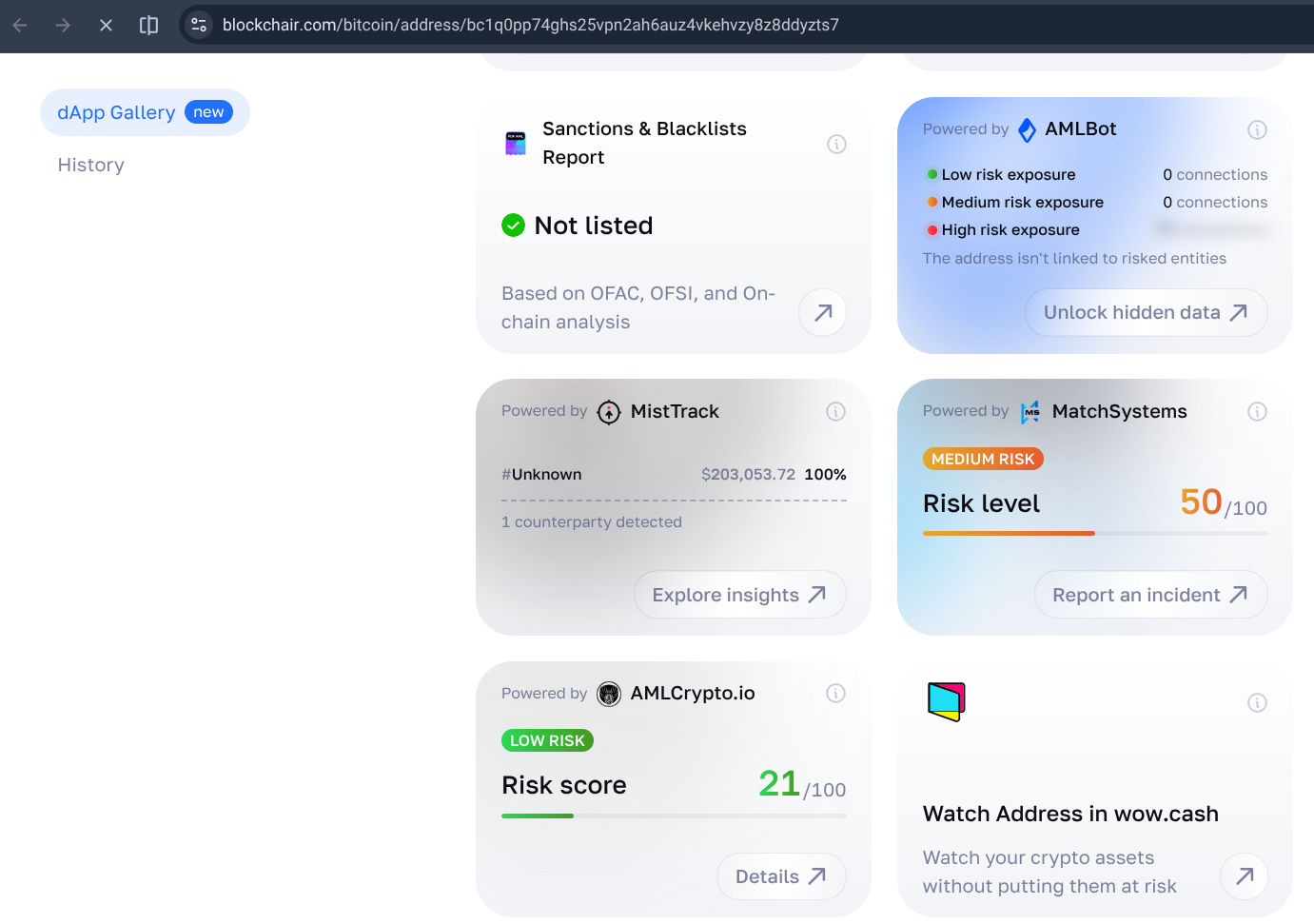The height and width of the screenshot is (924, 1314).
Task: Click the MistTrack logo icon
Action: (x=609, y=412)
